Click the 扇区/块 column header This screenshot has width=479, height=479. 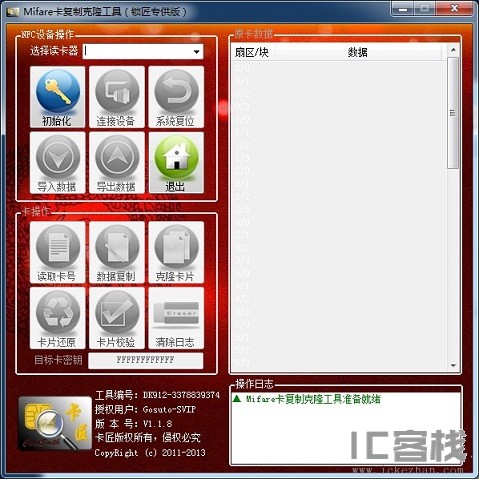(253, 52)
